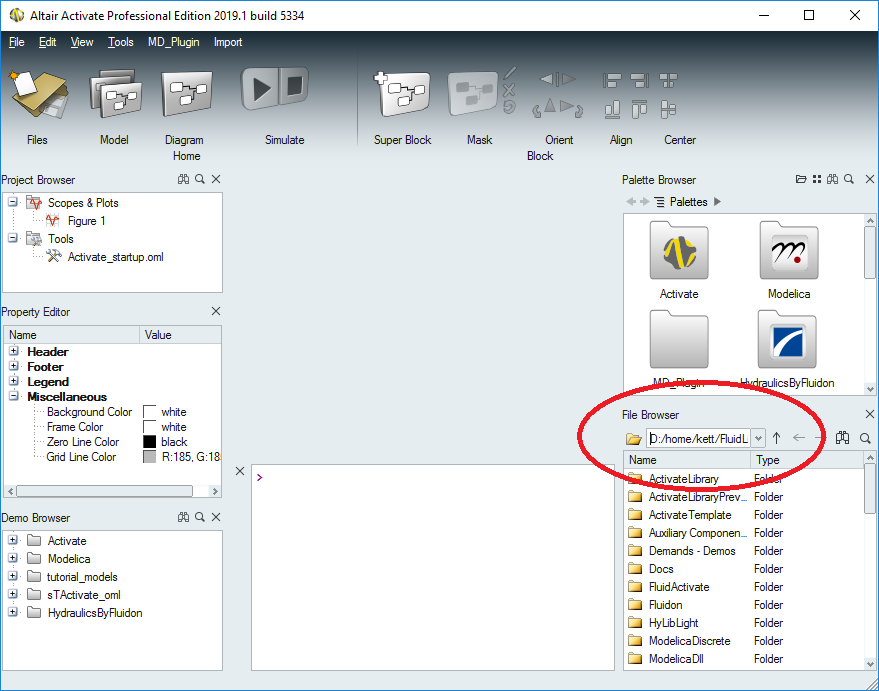Open the Files toolbar icon

pyautogui.click(x=38, y=94)
